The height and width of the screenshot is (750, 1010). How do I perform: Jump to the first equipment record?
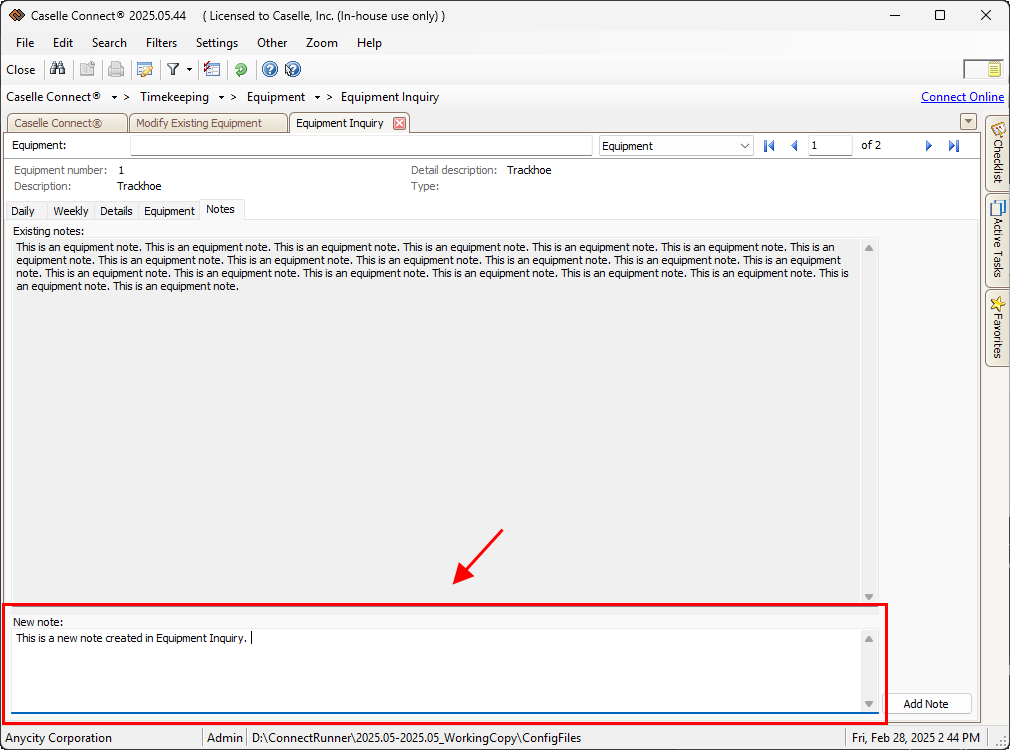769,146
